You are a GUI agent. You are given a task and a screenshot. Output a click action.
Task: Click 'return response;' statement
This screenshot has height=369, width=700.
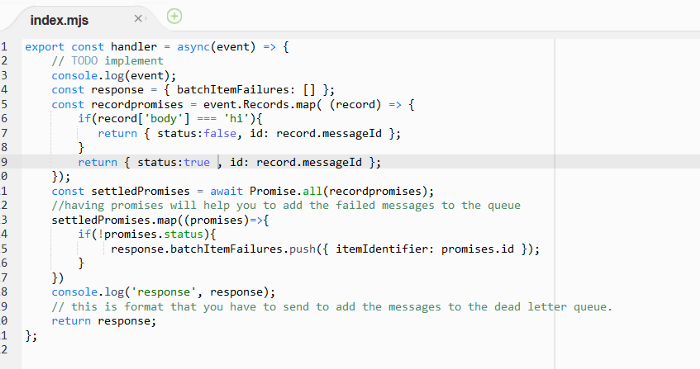tap(104, 321)
